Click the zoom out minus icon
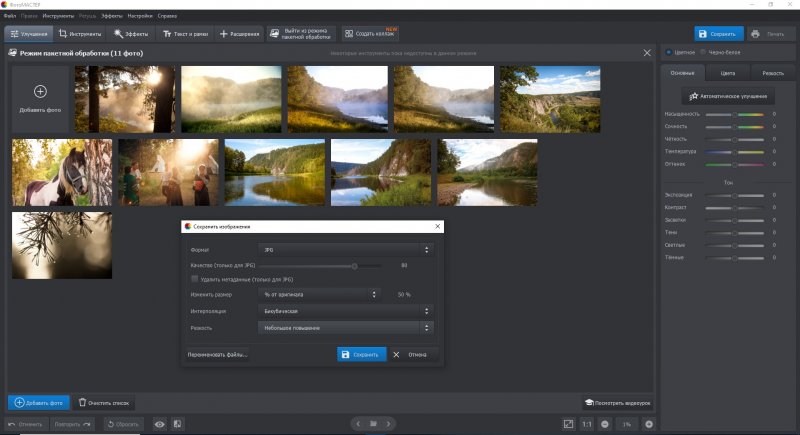The image size is (800, 435). tap(604, 424)
